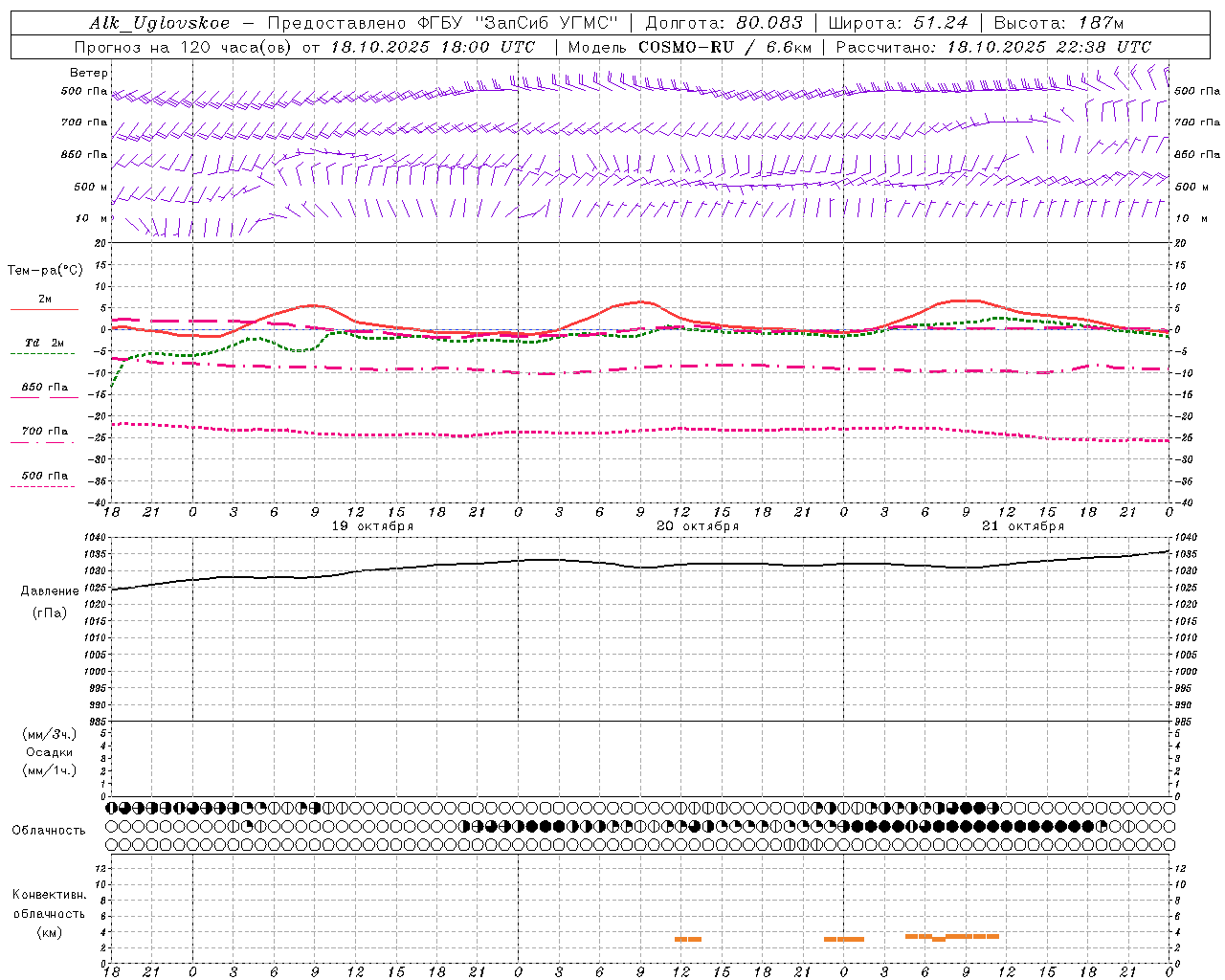Click the forecast start time 18.10.2025 18:00 UTC
Screen dimensions: 1225x980
point(433,47)
